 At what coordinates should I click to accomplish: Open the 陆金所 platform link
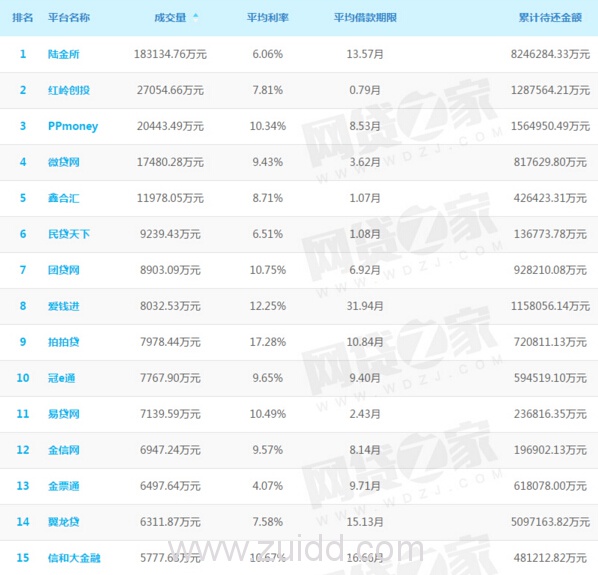pos(64,54)
